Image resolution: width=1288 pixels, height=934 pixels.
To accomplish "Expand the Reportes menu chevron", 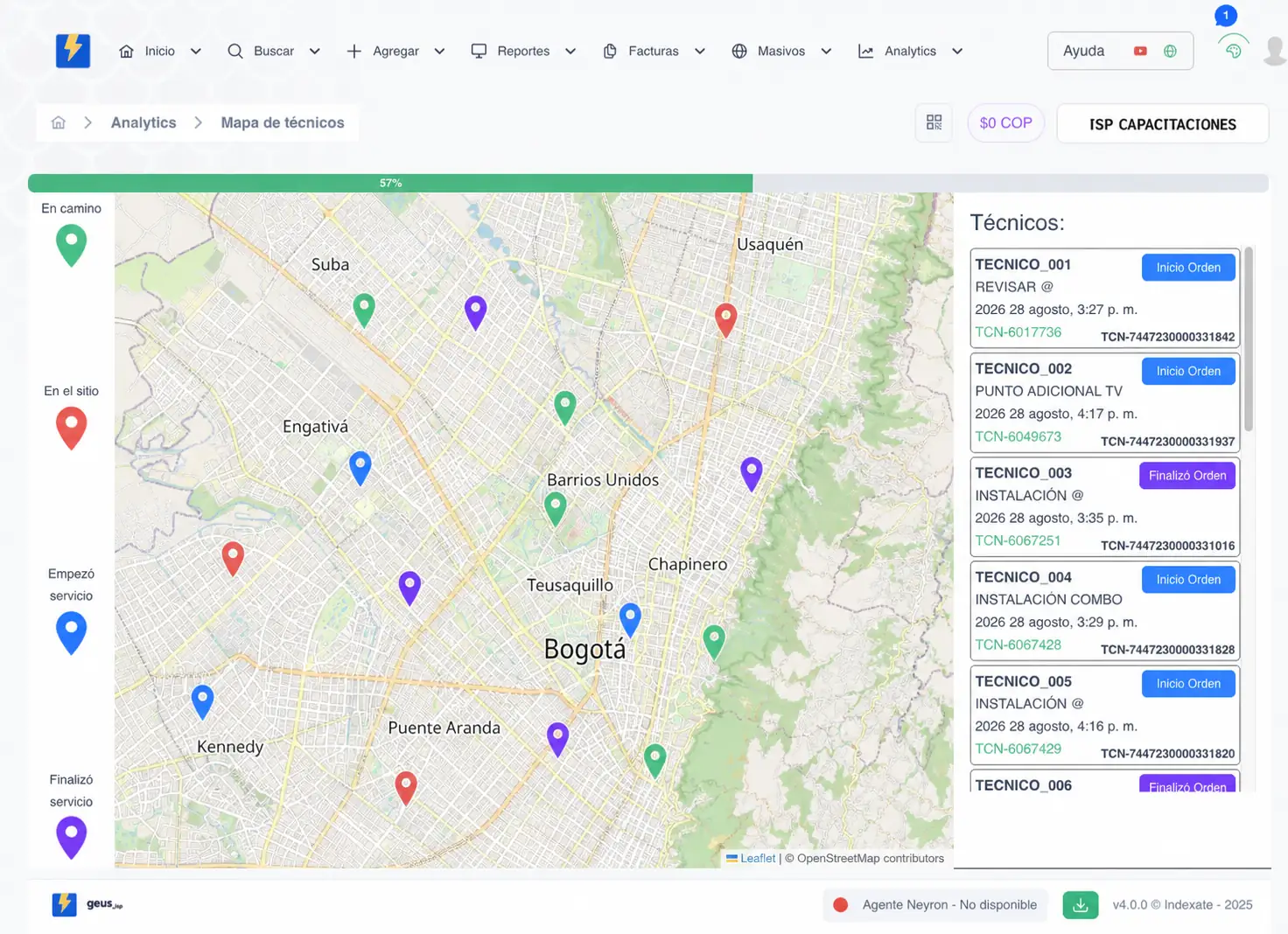I will 570,52.
